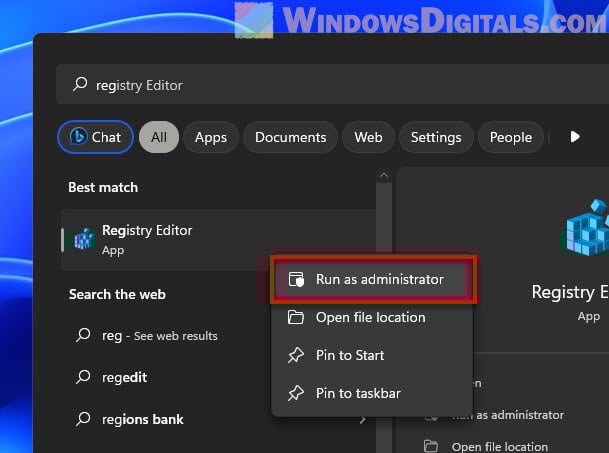Click the search icon beside regions bank
Image resolution: width=609 pixels, height=453 pixels.
coord(83,419)
